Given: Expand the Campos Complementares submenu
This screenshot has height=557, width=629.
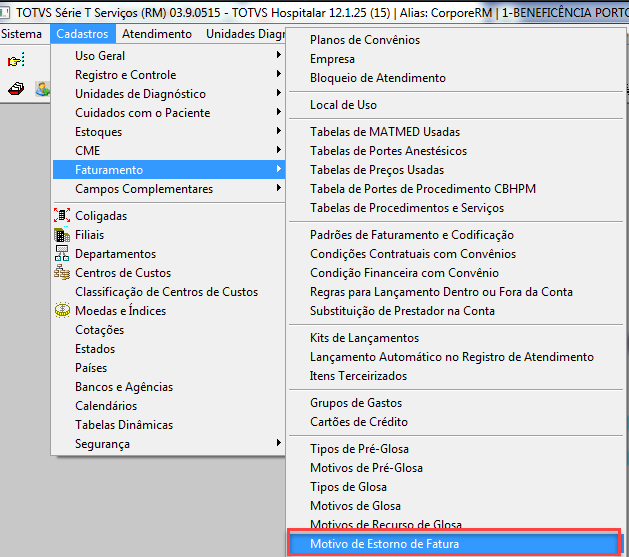Looking at the screenshot, I should (x=168, y=189).
